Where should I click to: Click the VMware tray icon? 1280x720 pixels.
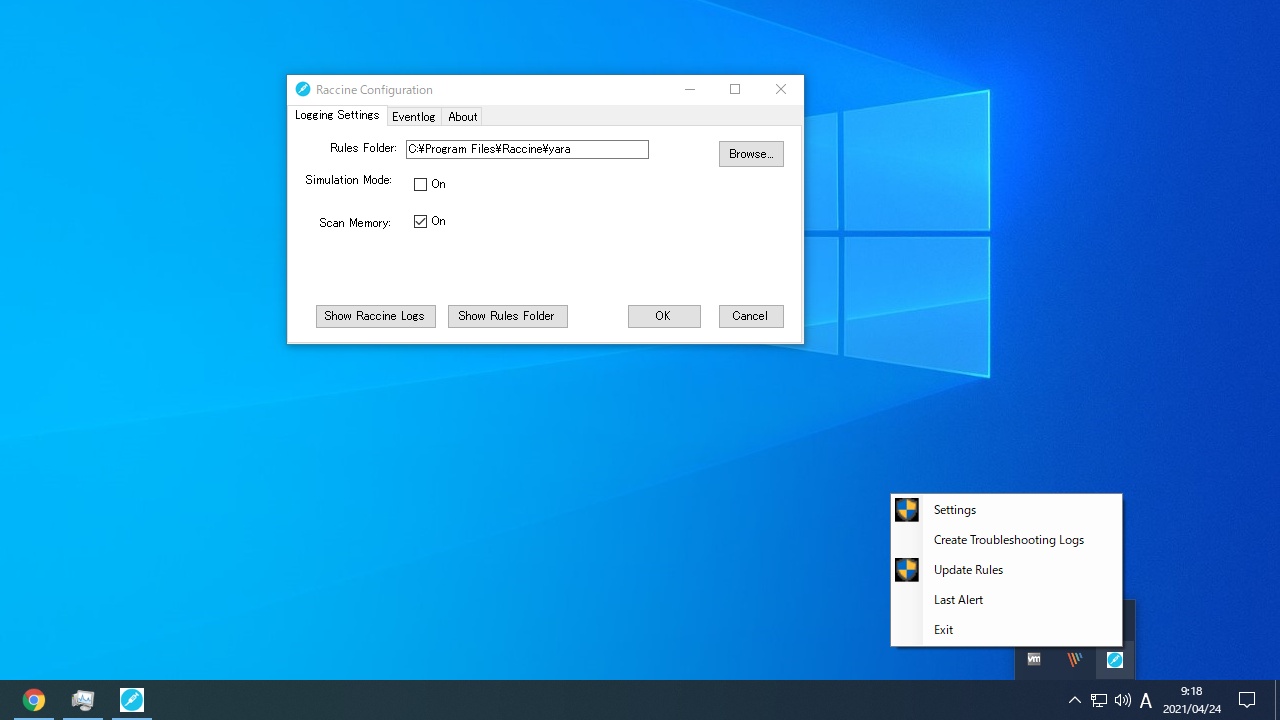(x=1034, y=660)
